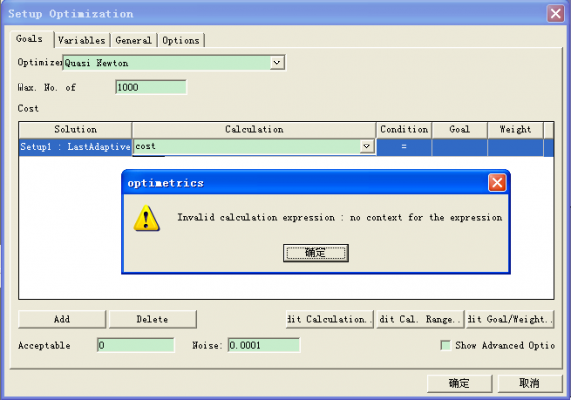Click the Delete button

coord(153,319)
